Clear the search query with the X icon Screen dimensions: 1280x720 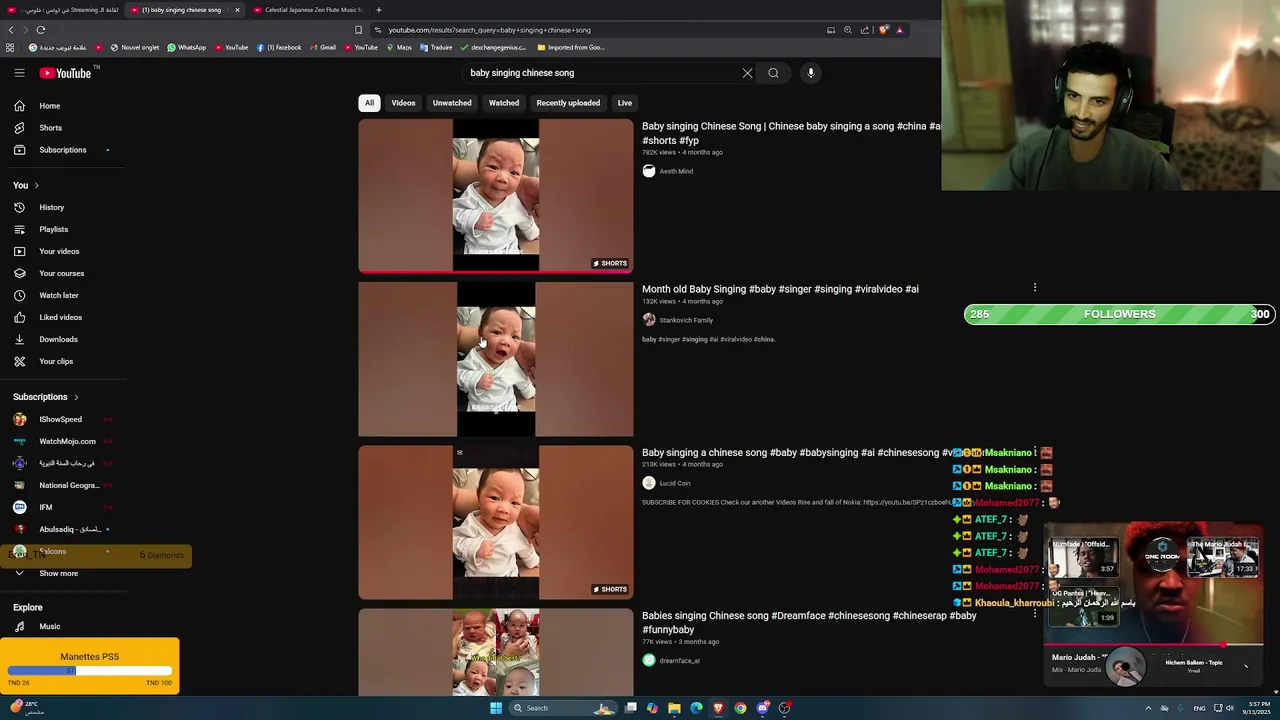[x=747, y=73]
